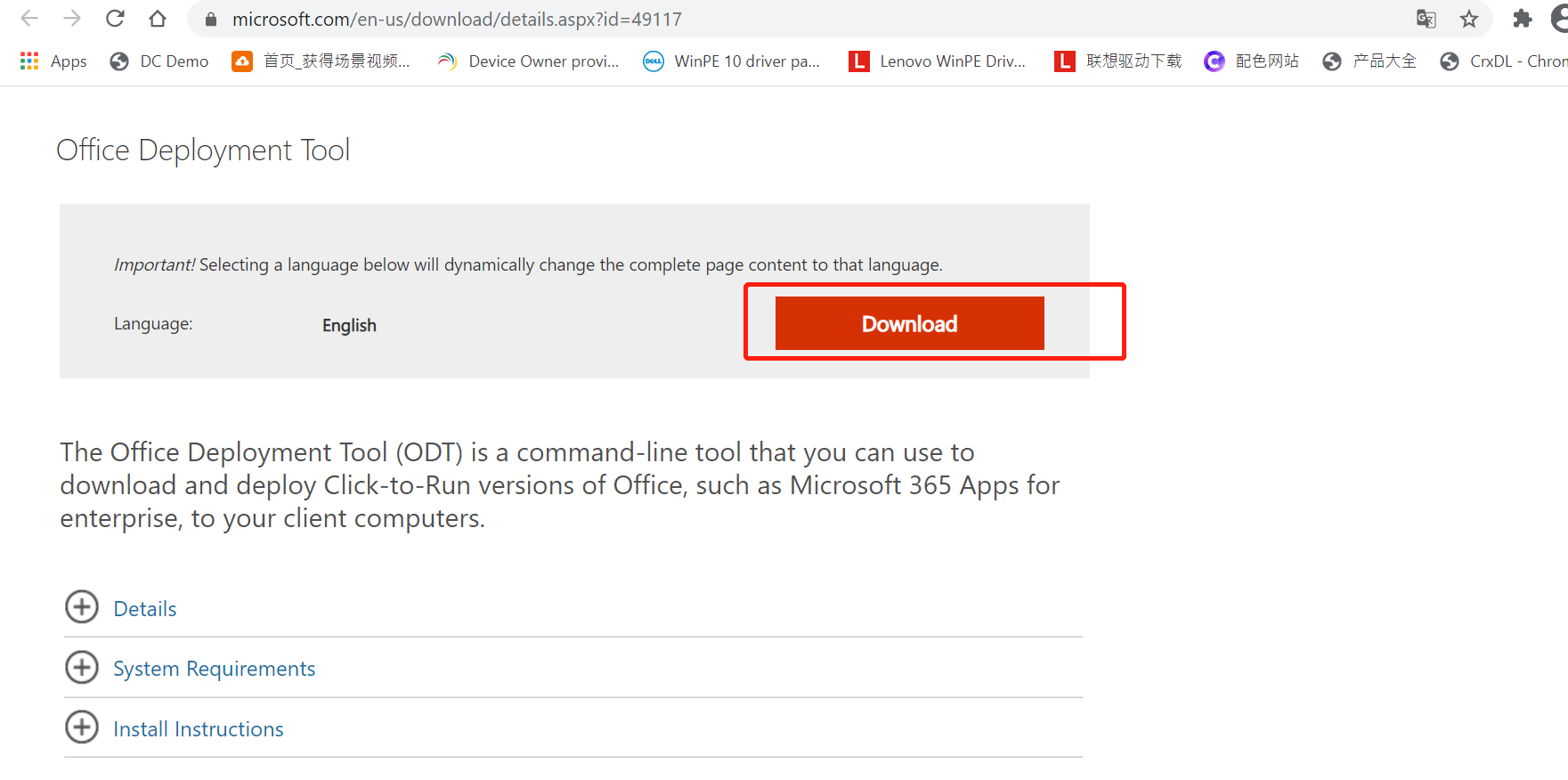Expand Install Instructions plus icon
The image size is (1568, 780).
82,727
